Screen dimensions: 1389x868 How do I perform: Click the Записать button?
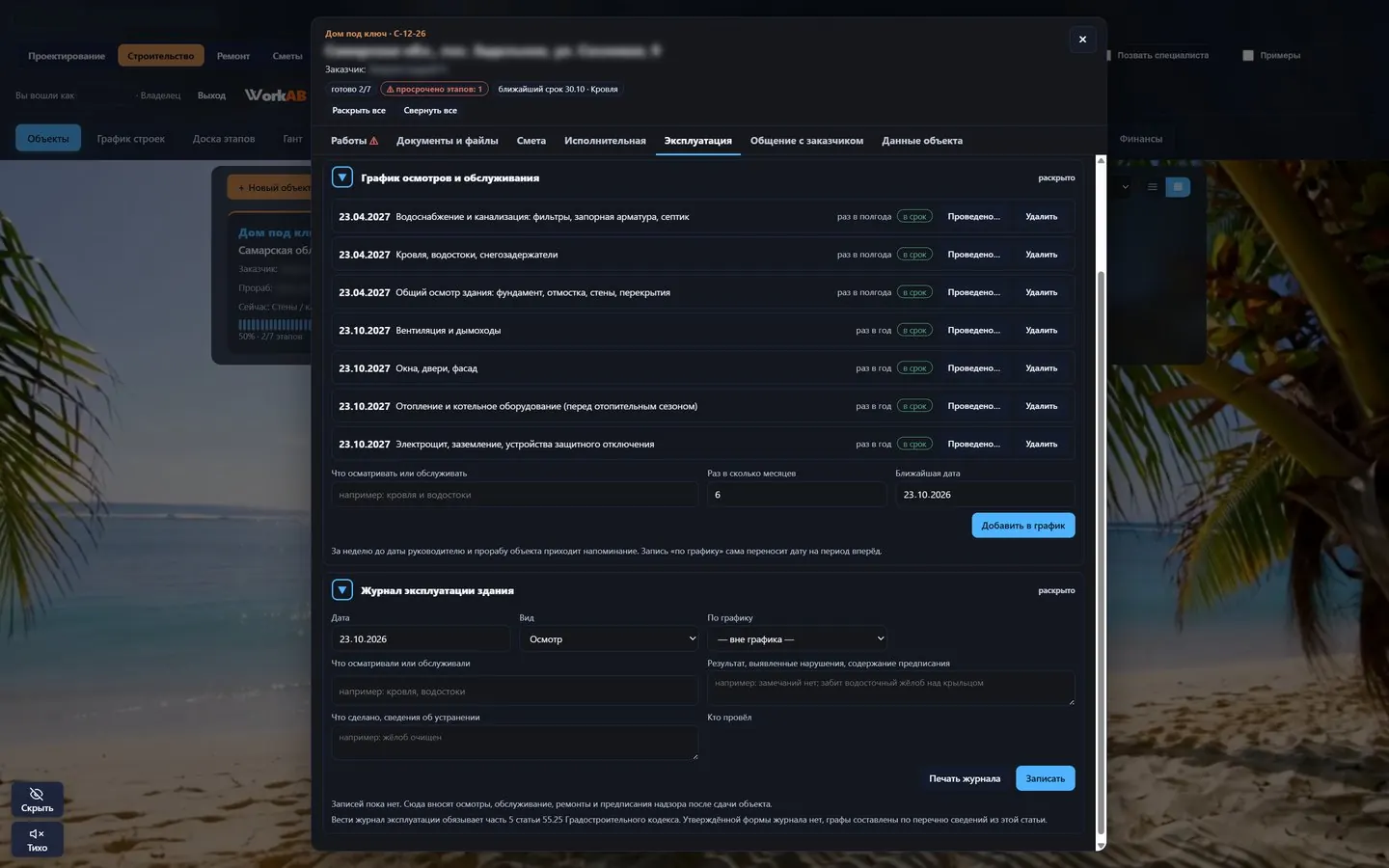pos(1046,778)
